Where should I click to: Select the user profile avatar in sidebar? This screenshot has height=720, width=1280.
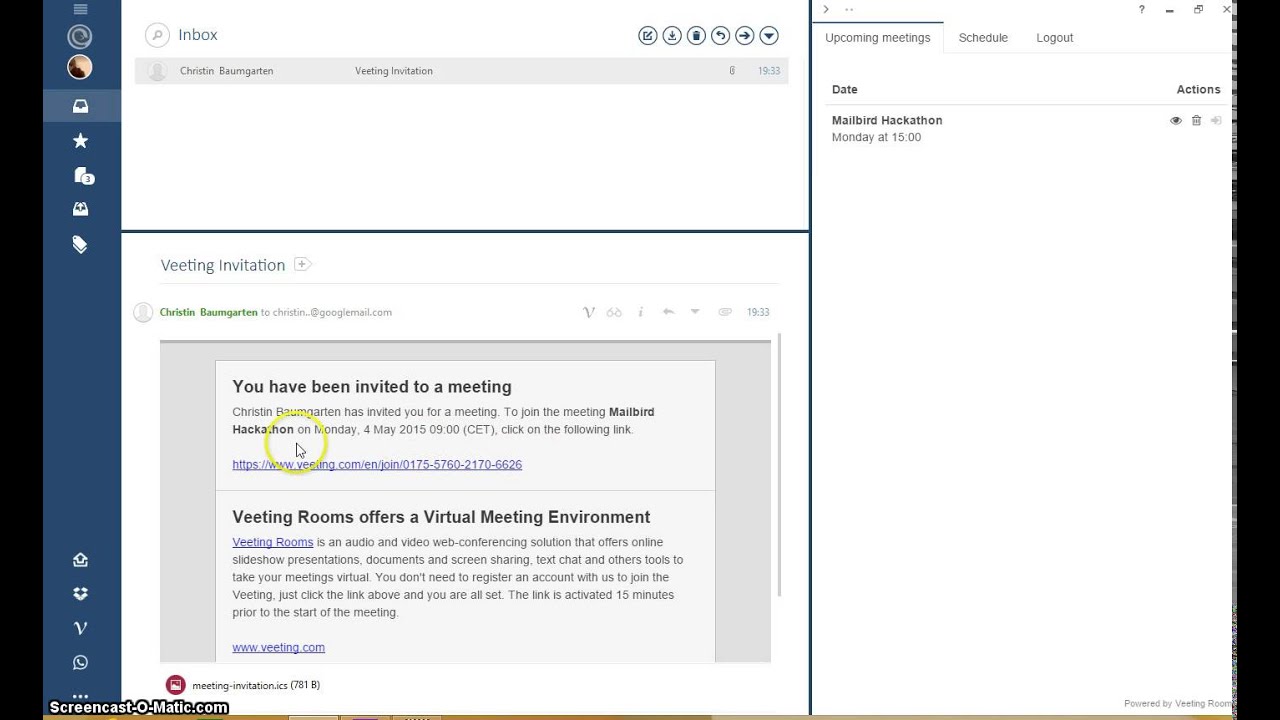click(80, 67)
